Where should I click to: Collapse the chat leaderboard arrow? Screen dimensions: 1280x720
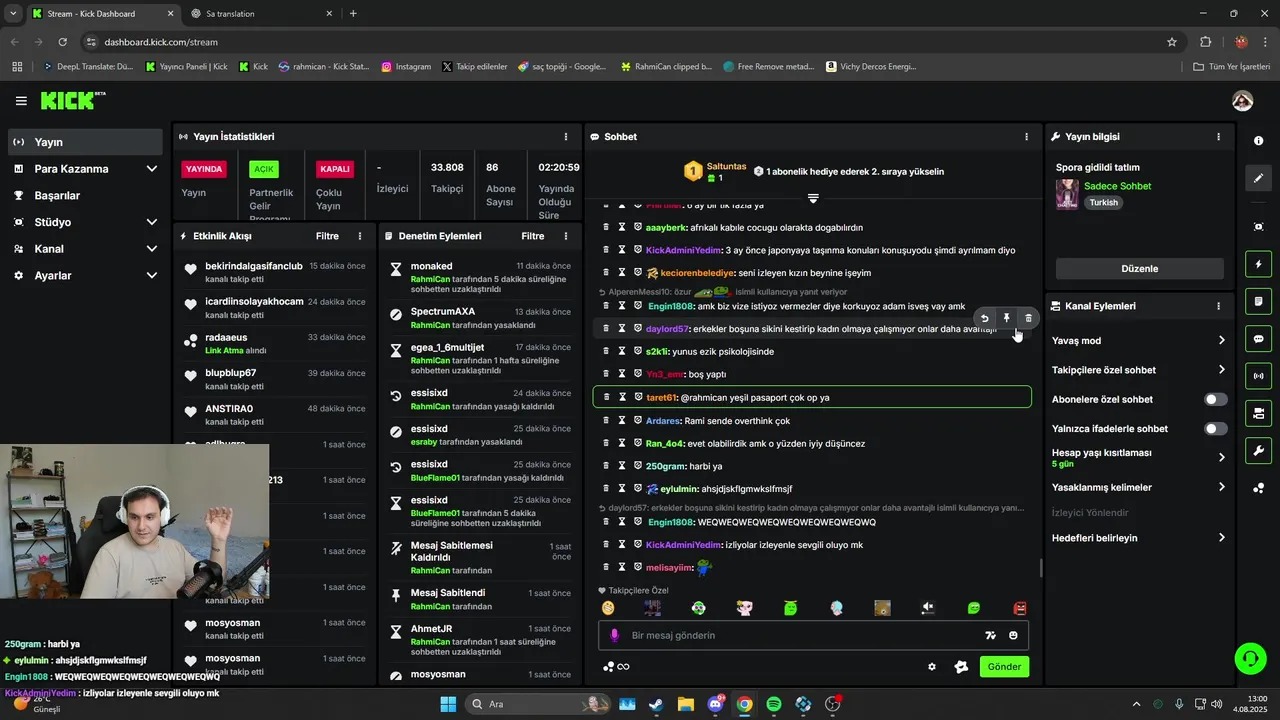click(x=813, y=199)
